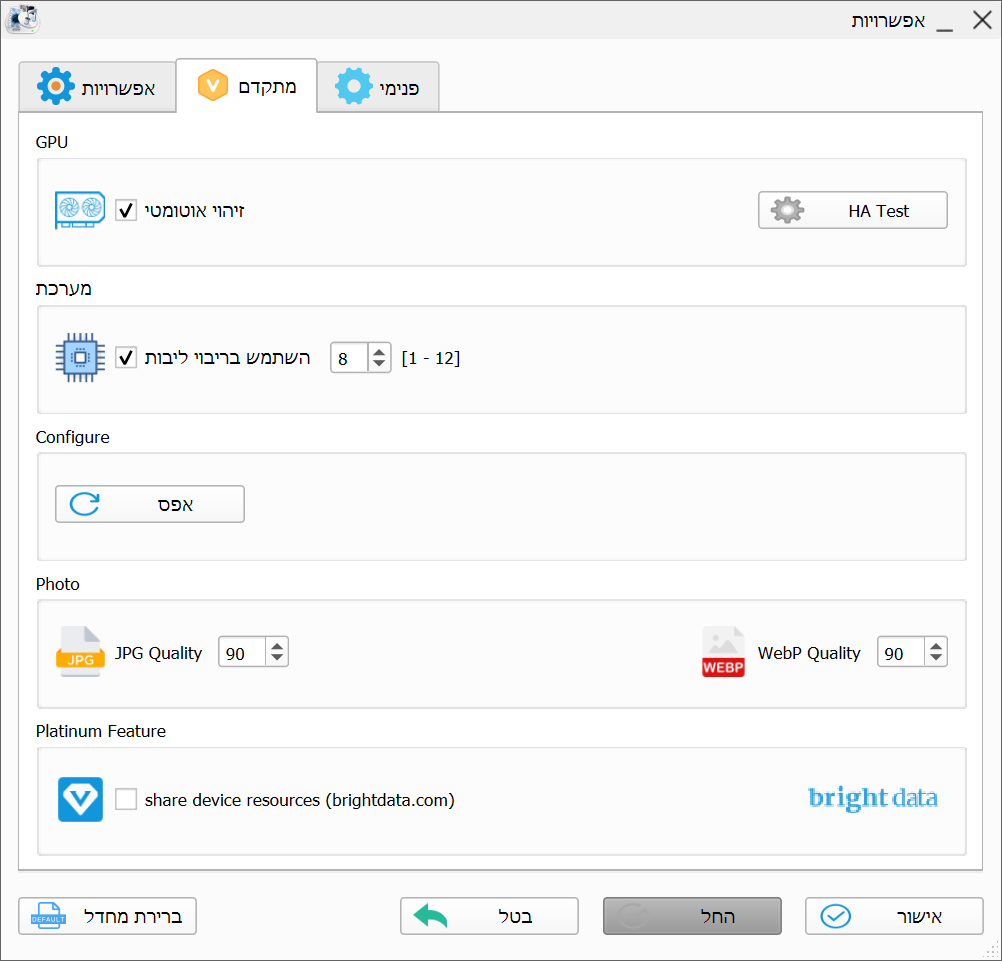Click the red WEBP file icon
This screenshot has height=961, width=1002.
(x=723, y=653)
